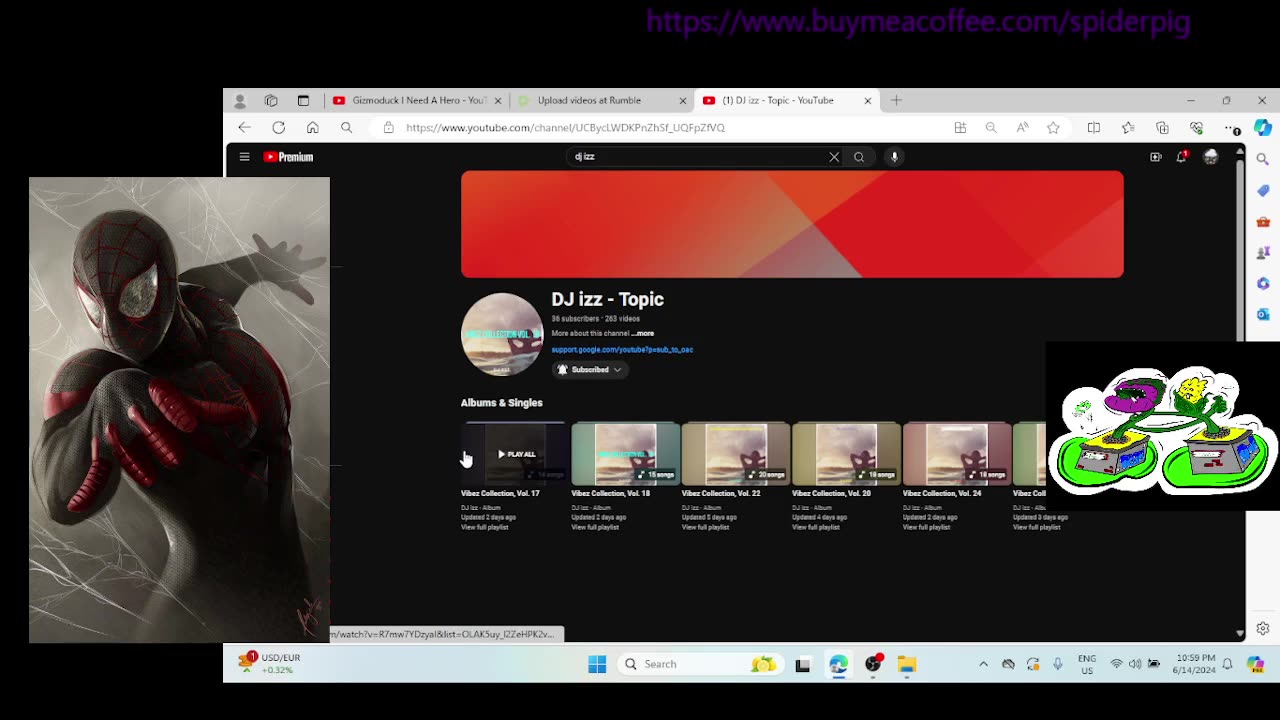Open the taskbar clock showing 10:59 PM
1280x720 pixels.
(1195, 664)
